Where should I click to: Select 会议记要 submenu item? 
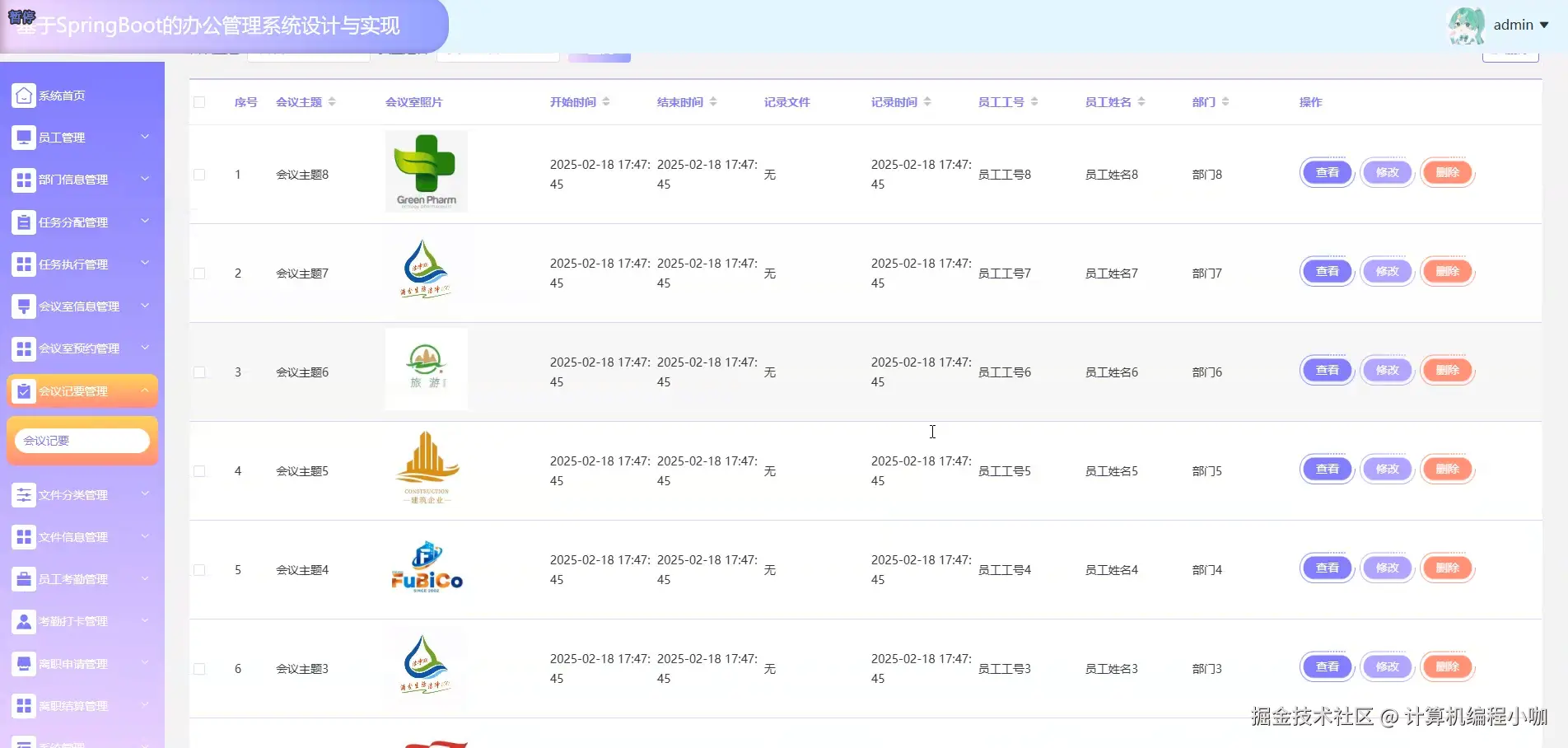coord(82,441)
